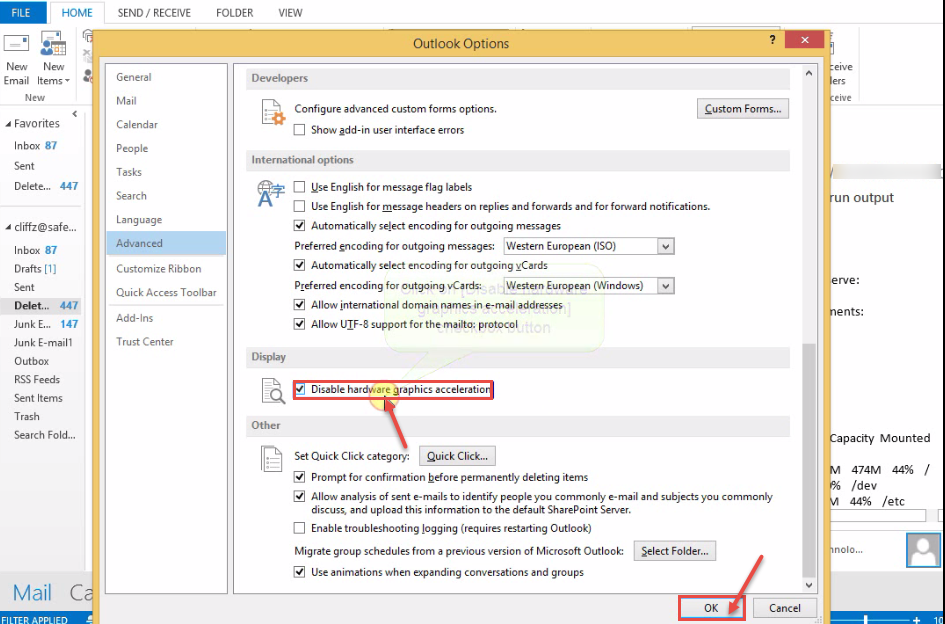The image size is (945, 624).
Task: Click the options panel scrollbar thumb
Action: tap(809, 461)
